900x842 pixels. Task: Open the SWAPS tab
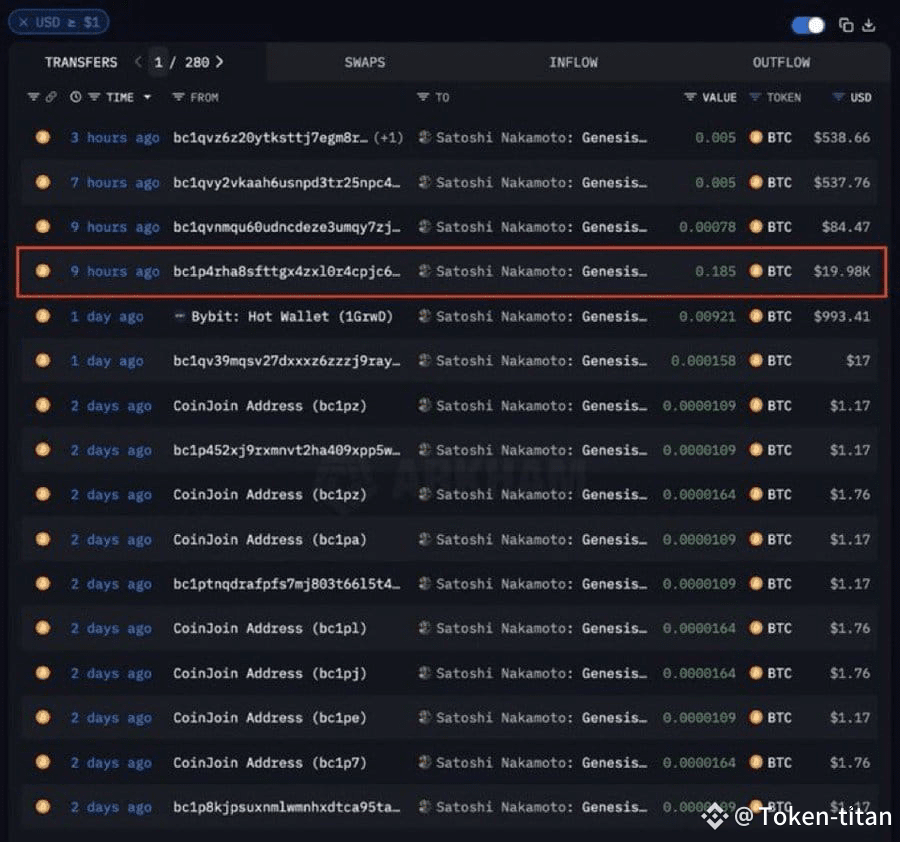click(365, 63)
